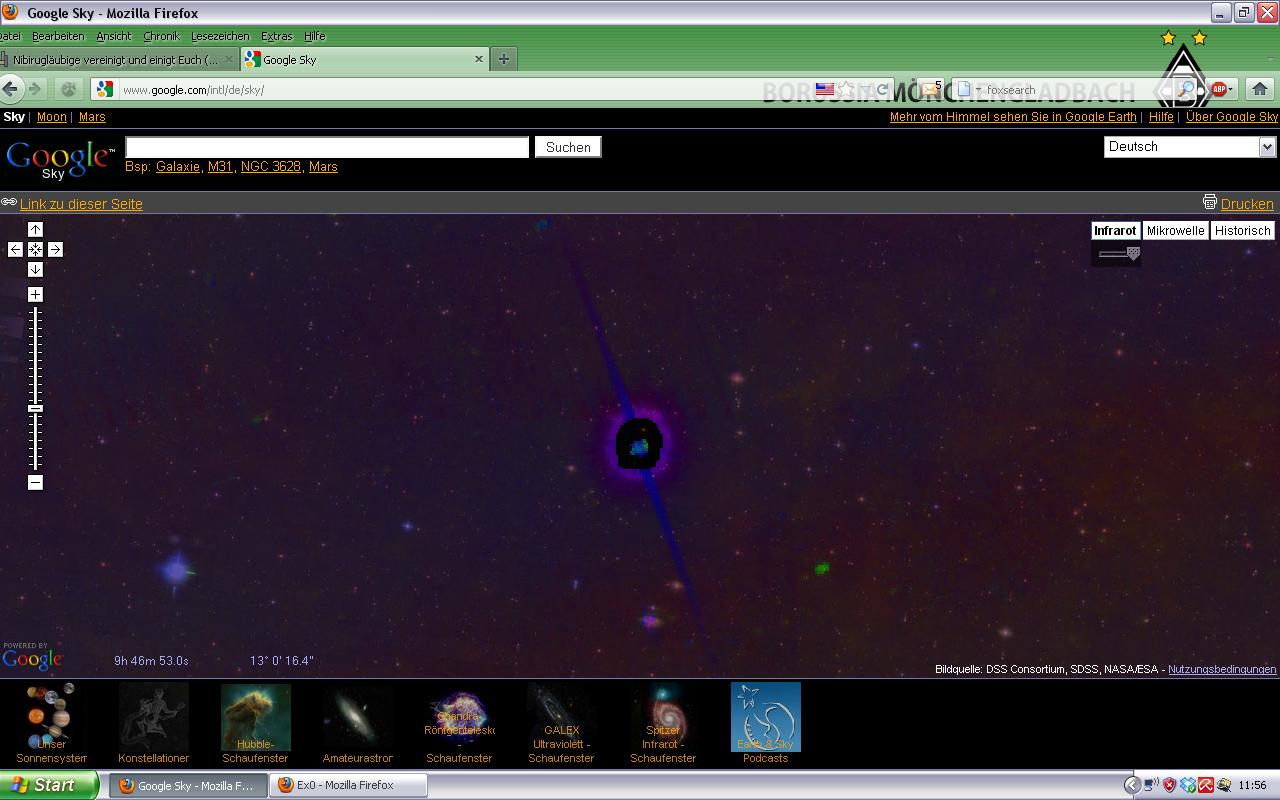The height and width of the screenshot is (800, 1280).
Task: Open the Chronik menu
Action: (x=161, y=36)
